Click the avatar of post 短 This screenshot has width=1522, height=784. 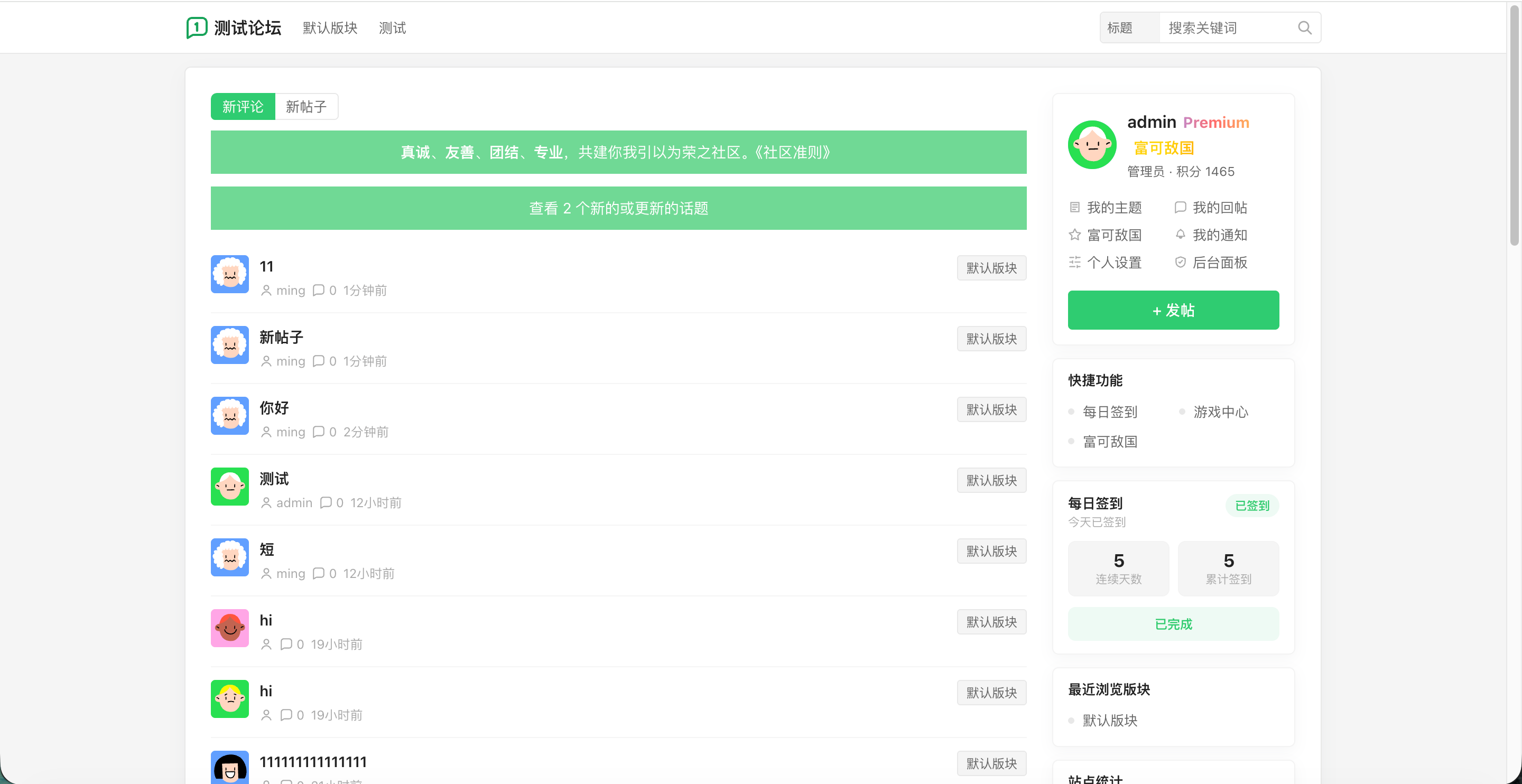230,557
